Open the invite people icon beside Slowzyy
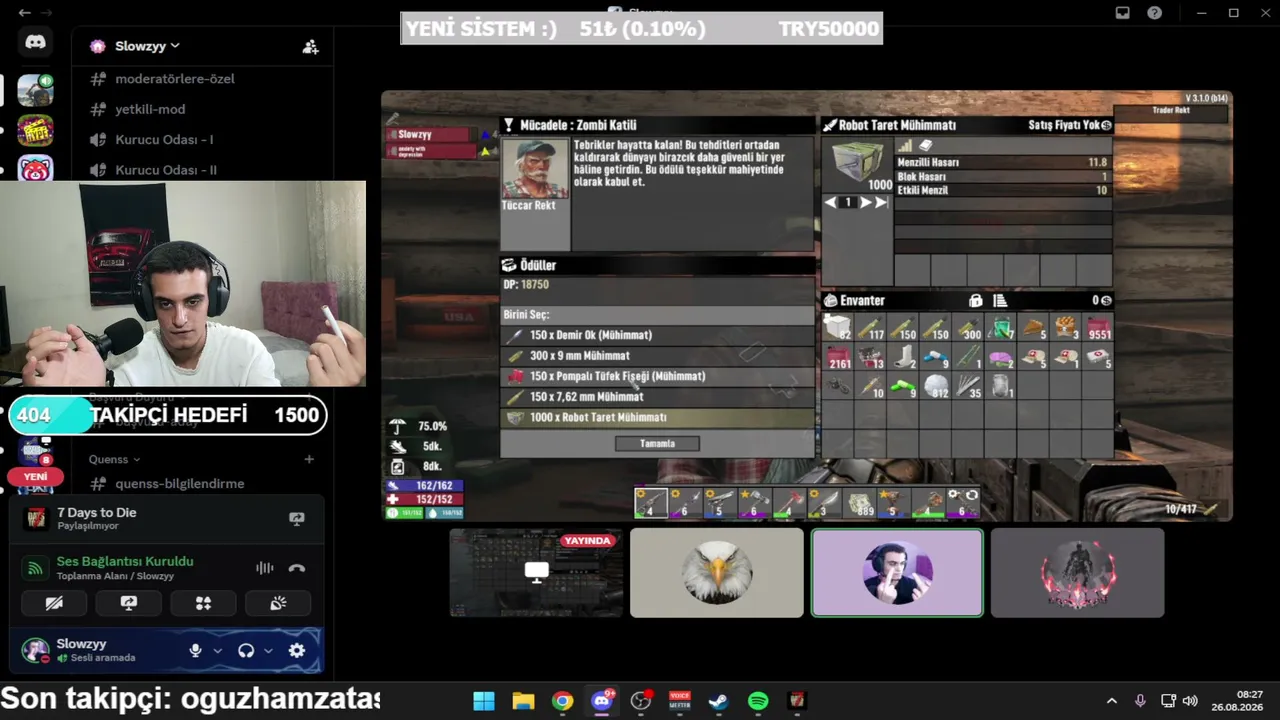The height and width of the screenshot is (720, 1280). 310,46
